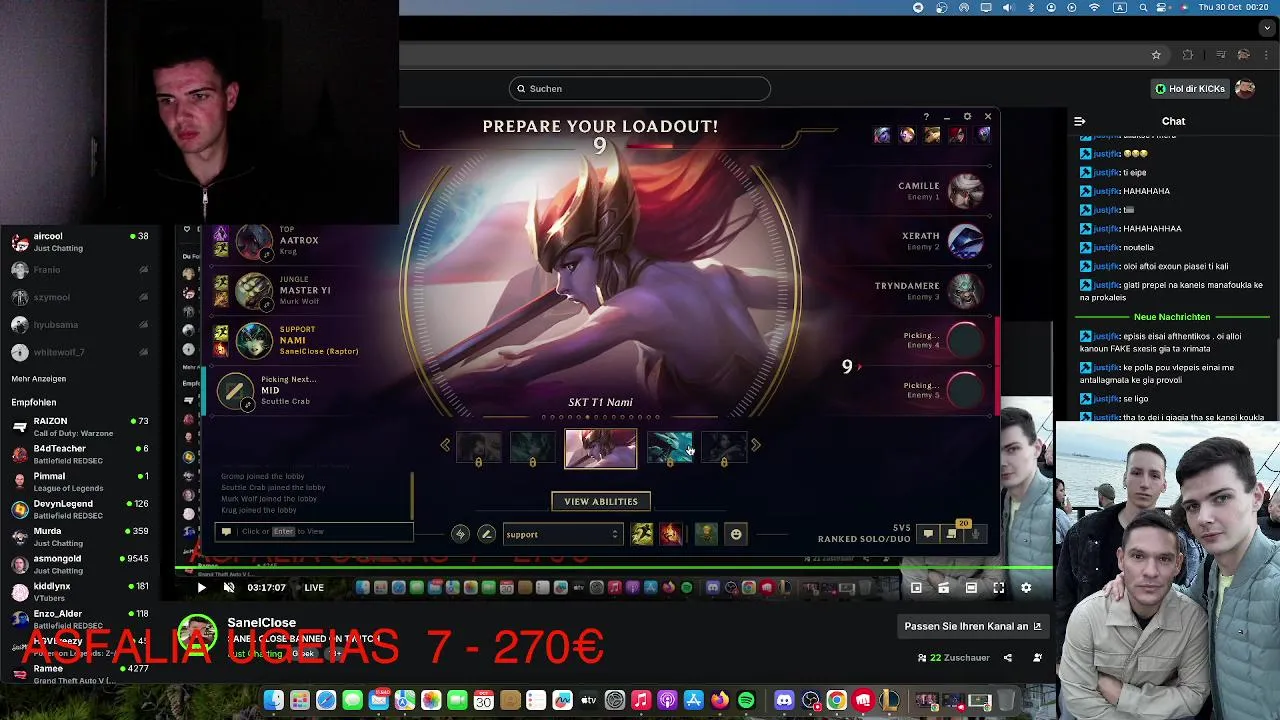Image resolution: width=1280 pixels, height=720 pixels.
Task: Open Google Chrome from the Dock
Action: click(836, 701)
